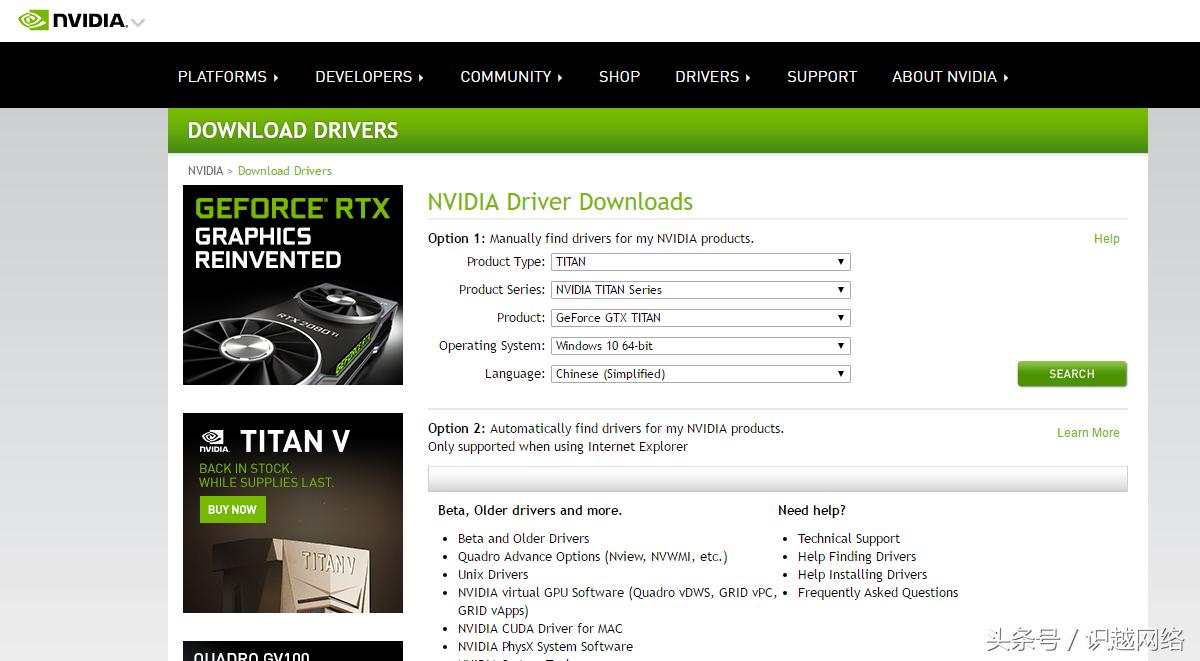Open the Product dropdown showing GeForce GTX TITAN
This screenshot has height=661, width=1200.
(x=700, y=318)
